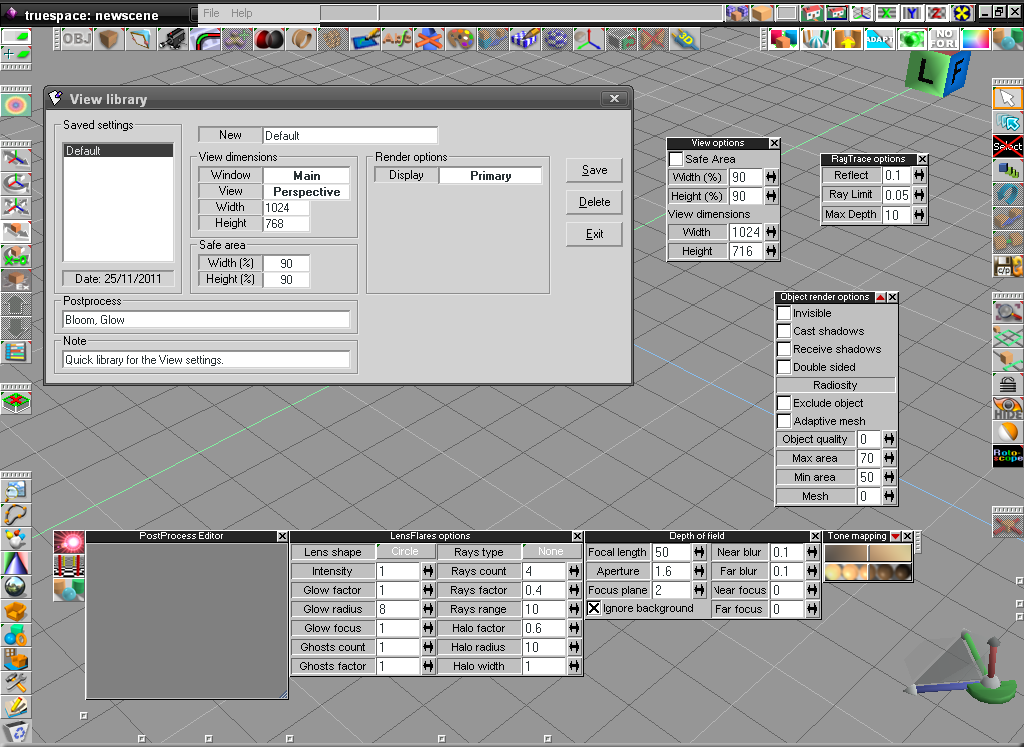The width and height of the screenshot is (1024, 747).
Task: Open the Window Main dropdown
Action: [x=306, y=176]
